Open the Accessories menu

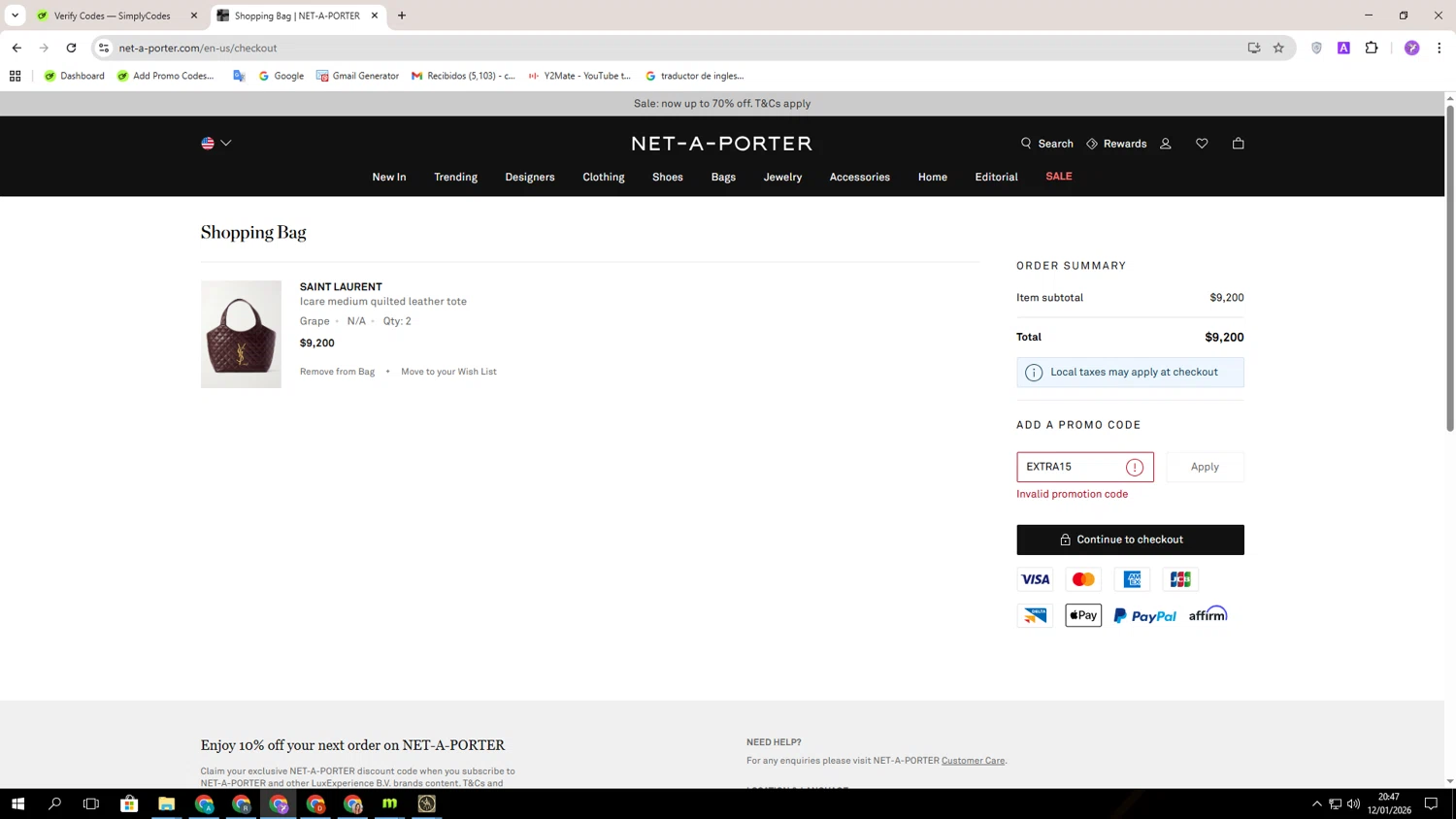(x=860, y=177)
